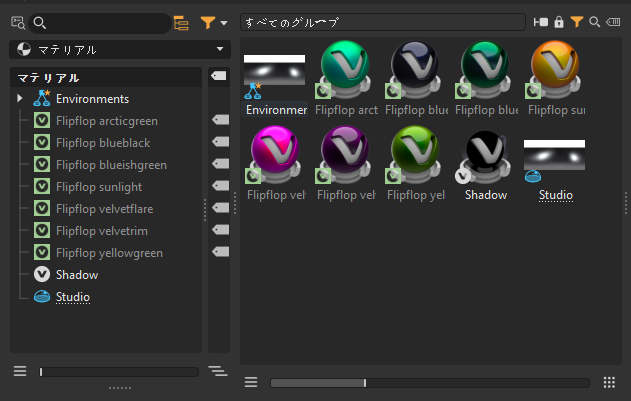Viewport: 631px width, 401px height.
Task: Click the list menu icon below the tree
Action: click(20, 371)
